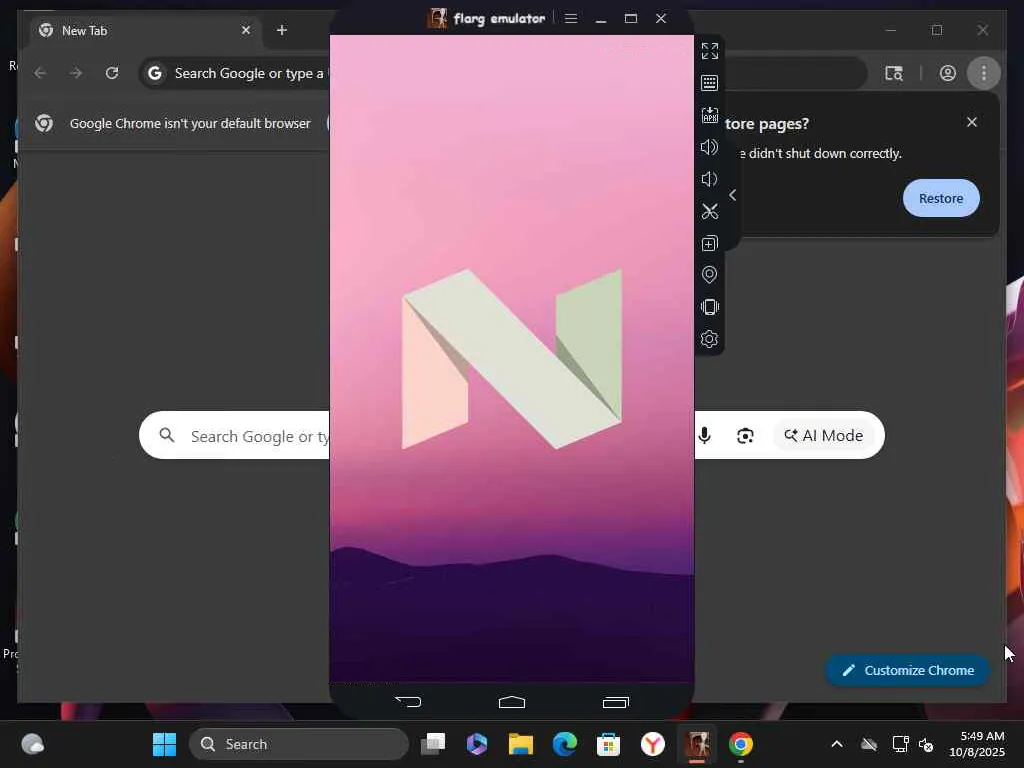The width and height of the screenshot is (1024, 768).
Task: Tap the Android recent apps button
Action: 616,702
